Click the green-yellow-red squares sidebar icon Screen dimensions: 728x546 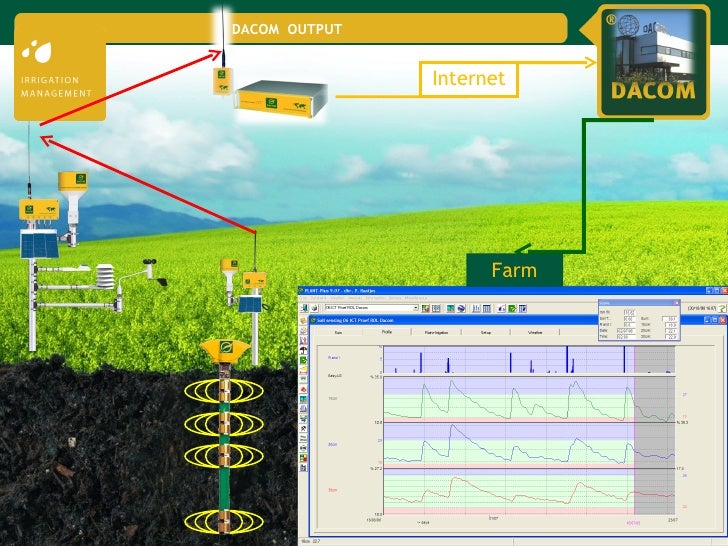[x=303, y=458]
